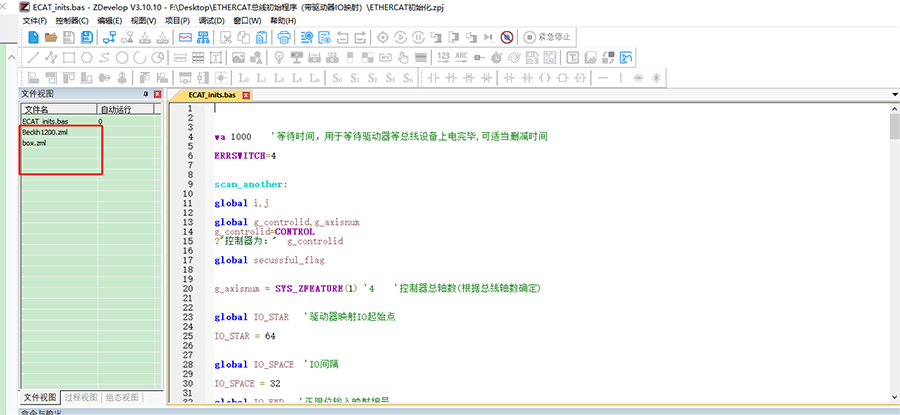Select box.zml in the file list

click(x=34, y=143)
